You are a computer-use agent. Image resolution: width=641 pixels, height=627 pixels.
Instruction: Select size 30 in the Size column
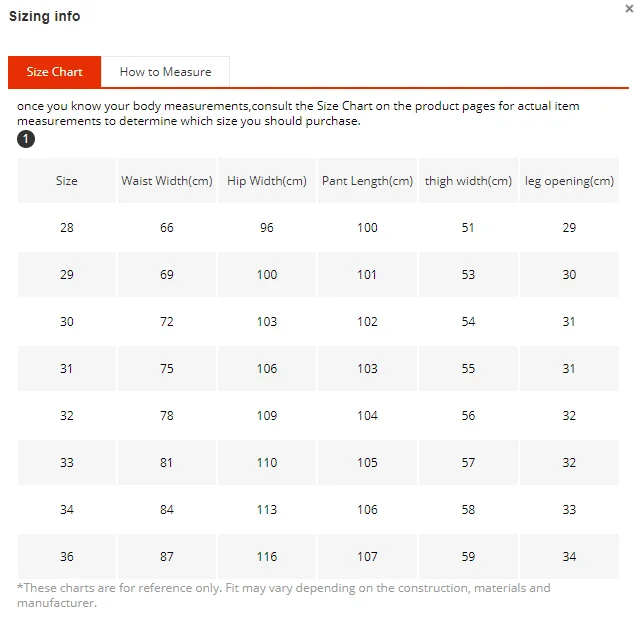click(67, 322)
